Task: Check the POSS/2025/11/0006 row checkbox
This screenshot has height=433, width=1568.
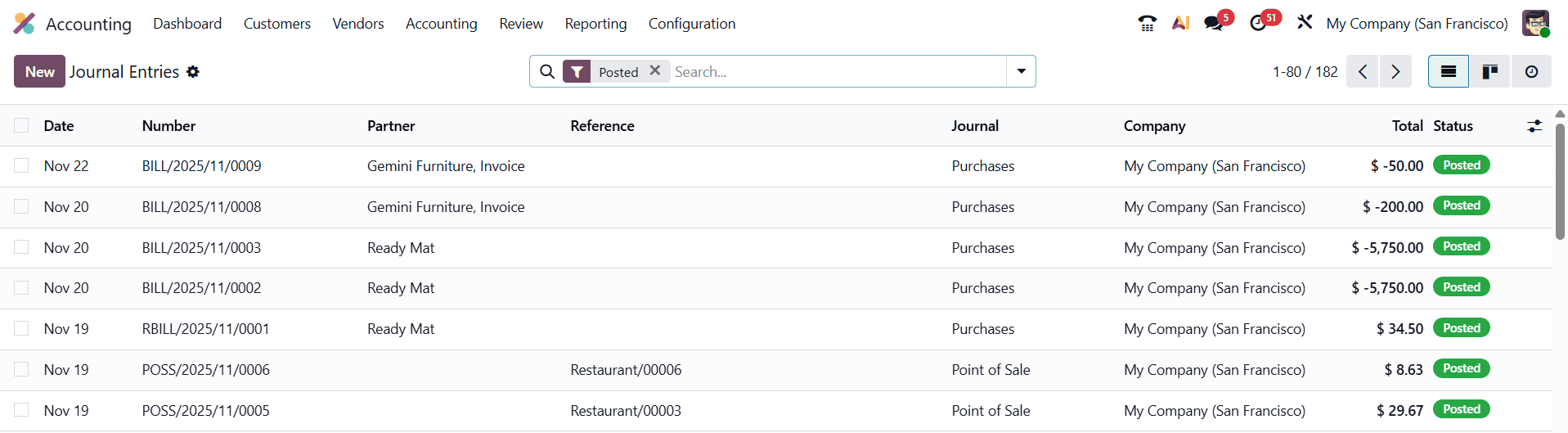Action: coord(21,369)
